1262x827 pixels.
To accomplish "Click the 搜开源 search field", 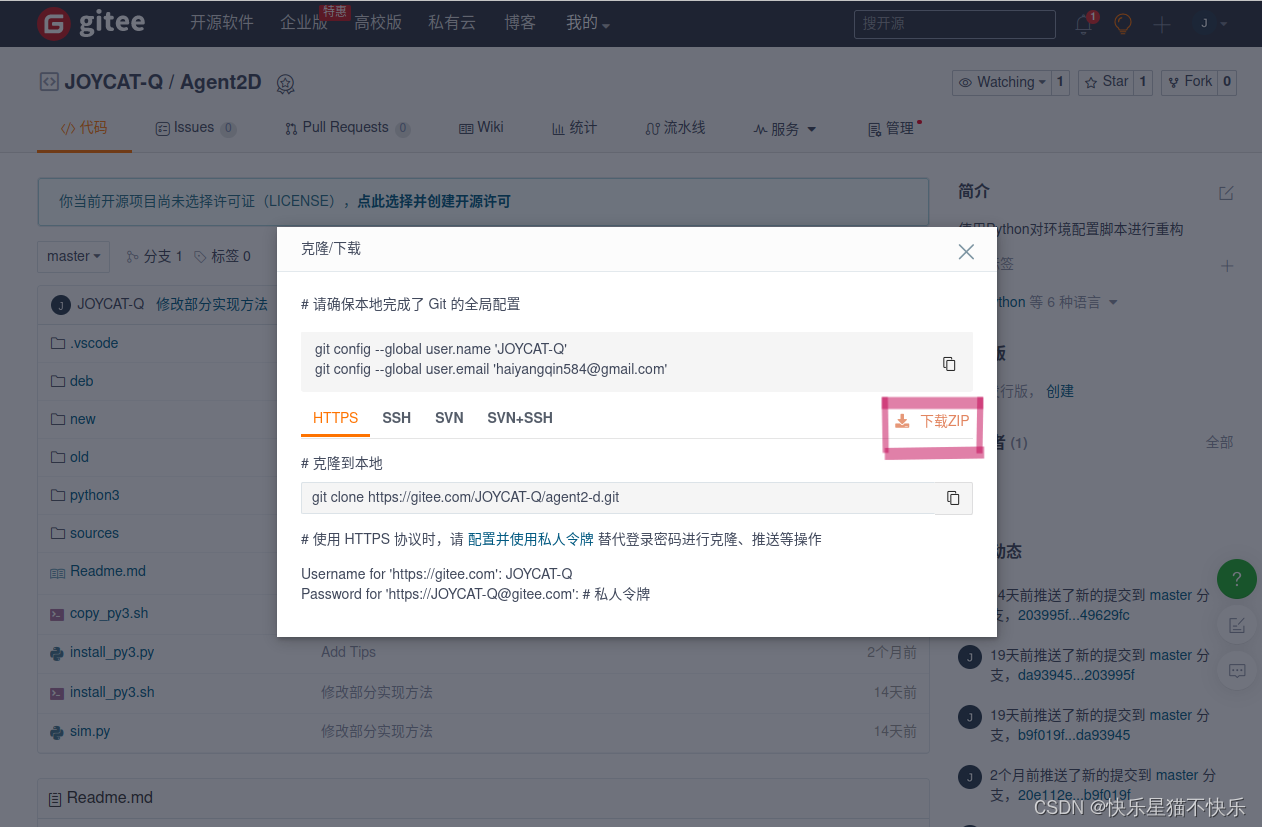I will coord(954,24).
